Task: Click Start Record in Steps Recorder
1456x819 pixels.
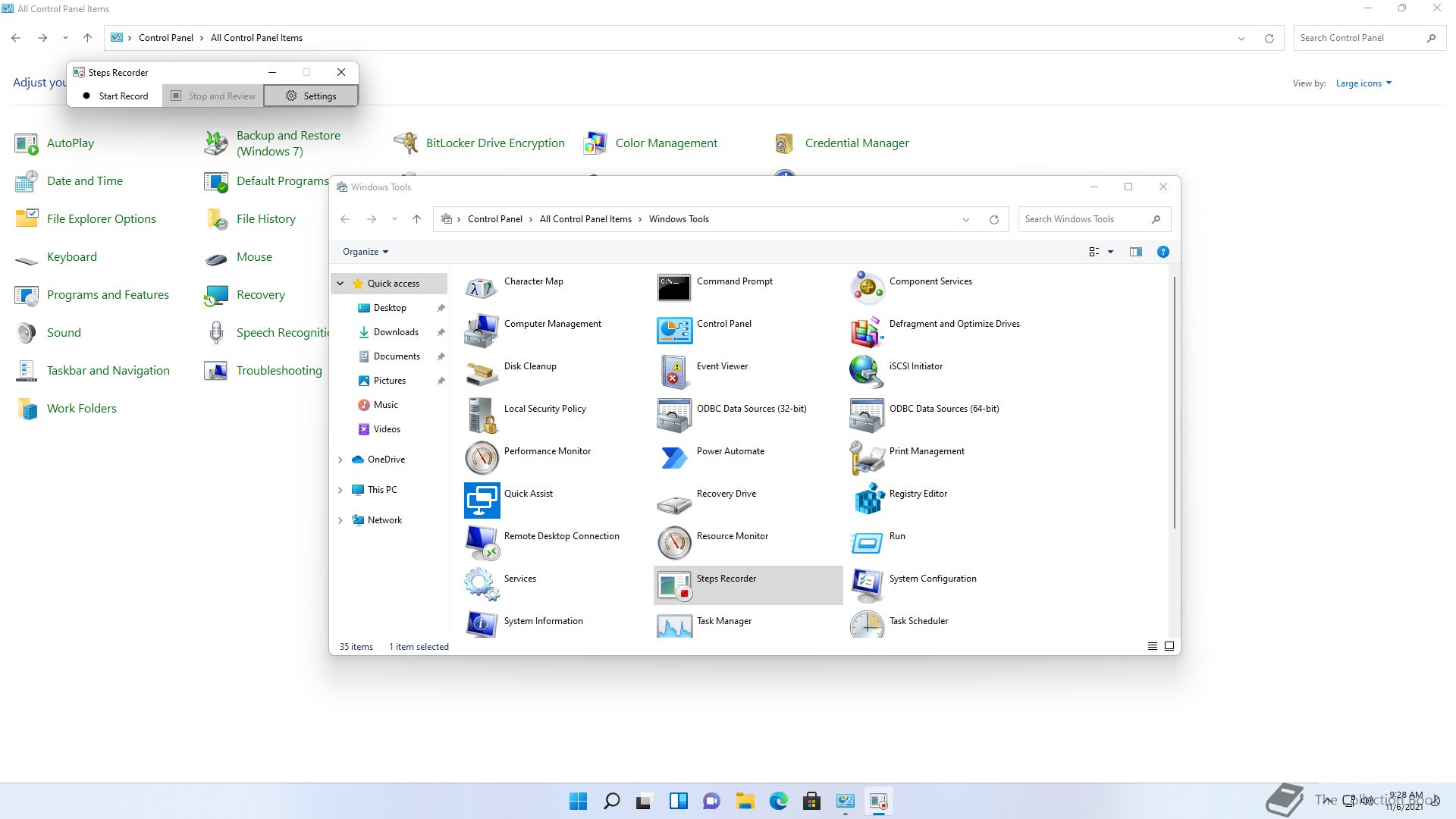Action: click(x=115, y=96)
